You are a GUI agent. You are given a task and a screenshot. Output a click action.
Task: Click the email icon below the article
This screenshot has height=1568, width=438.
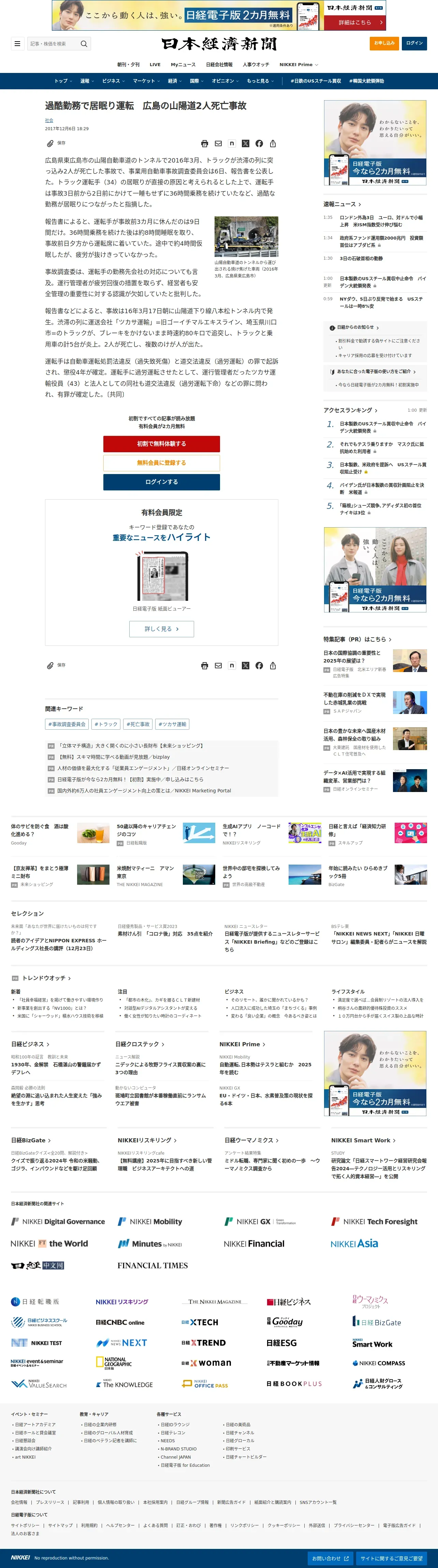218,666
